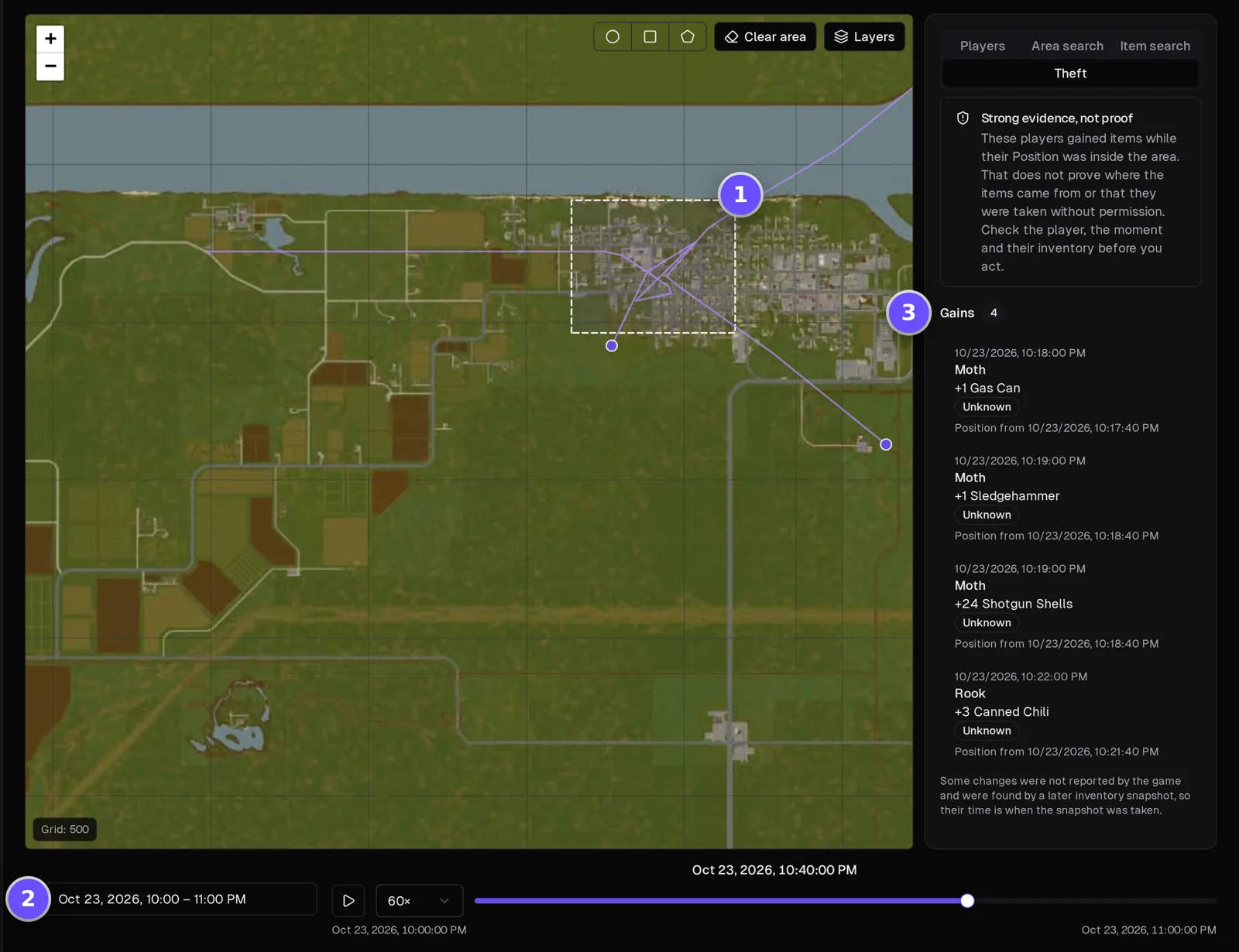Click the Strong evidence, not proof heading
This screenshot has width=1239, height=952.
pyautogui.click(x=1056, y=118)
